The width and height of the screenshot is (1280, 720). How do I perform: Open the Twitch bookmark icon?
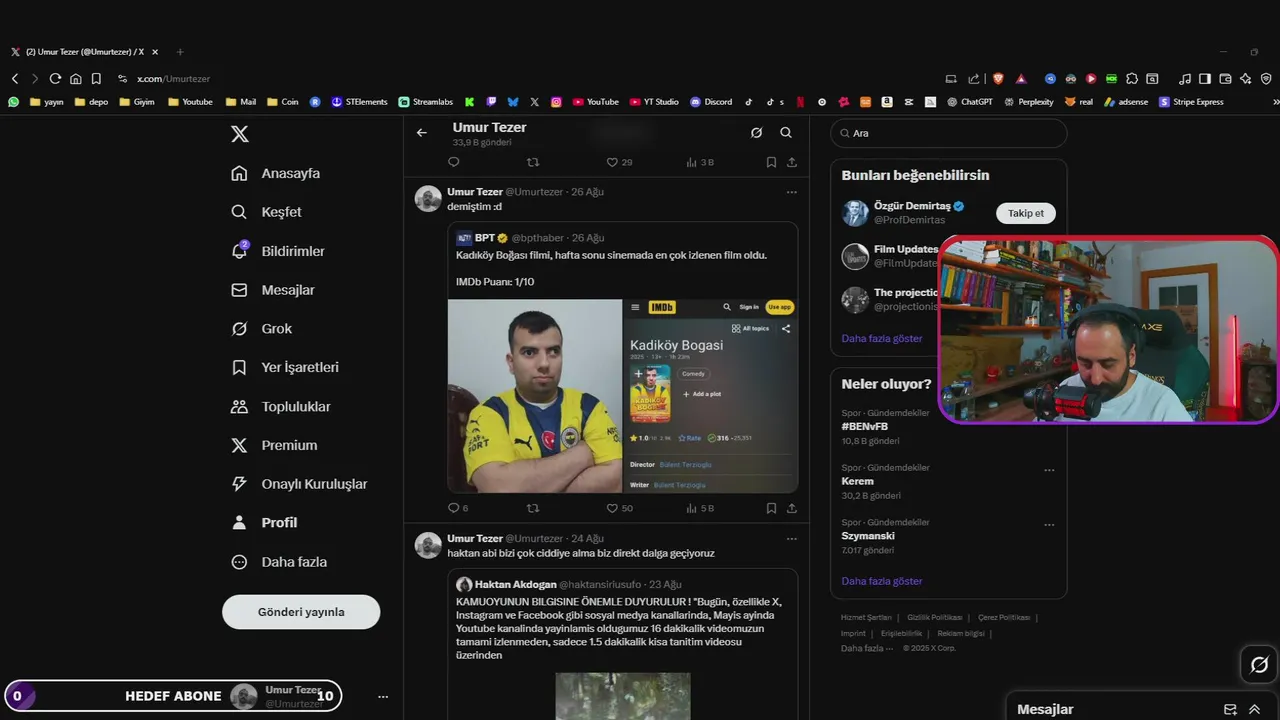coord(491,101)
